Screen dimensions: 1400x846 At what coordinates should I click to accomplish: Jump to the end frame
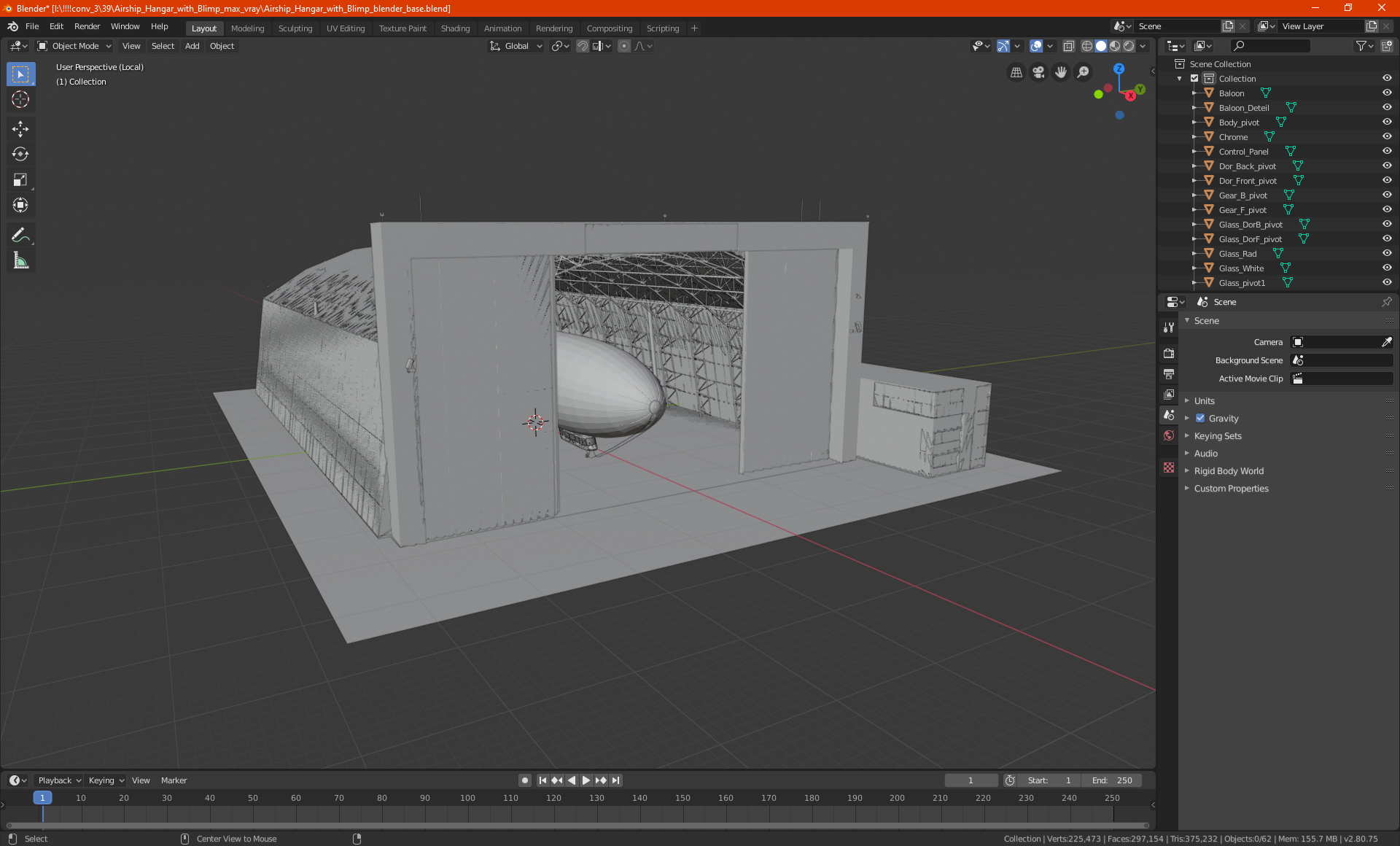click(615, 780)
